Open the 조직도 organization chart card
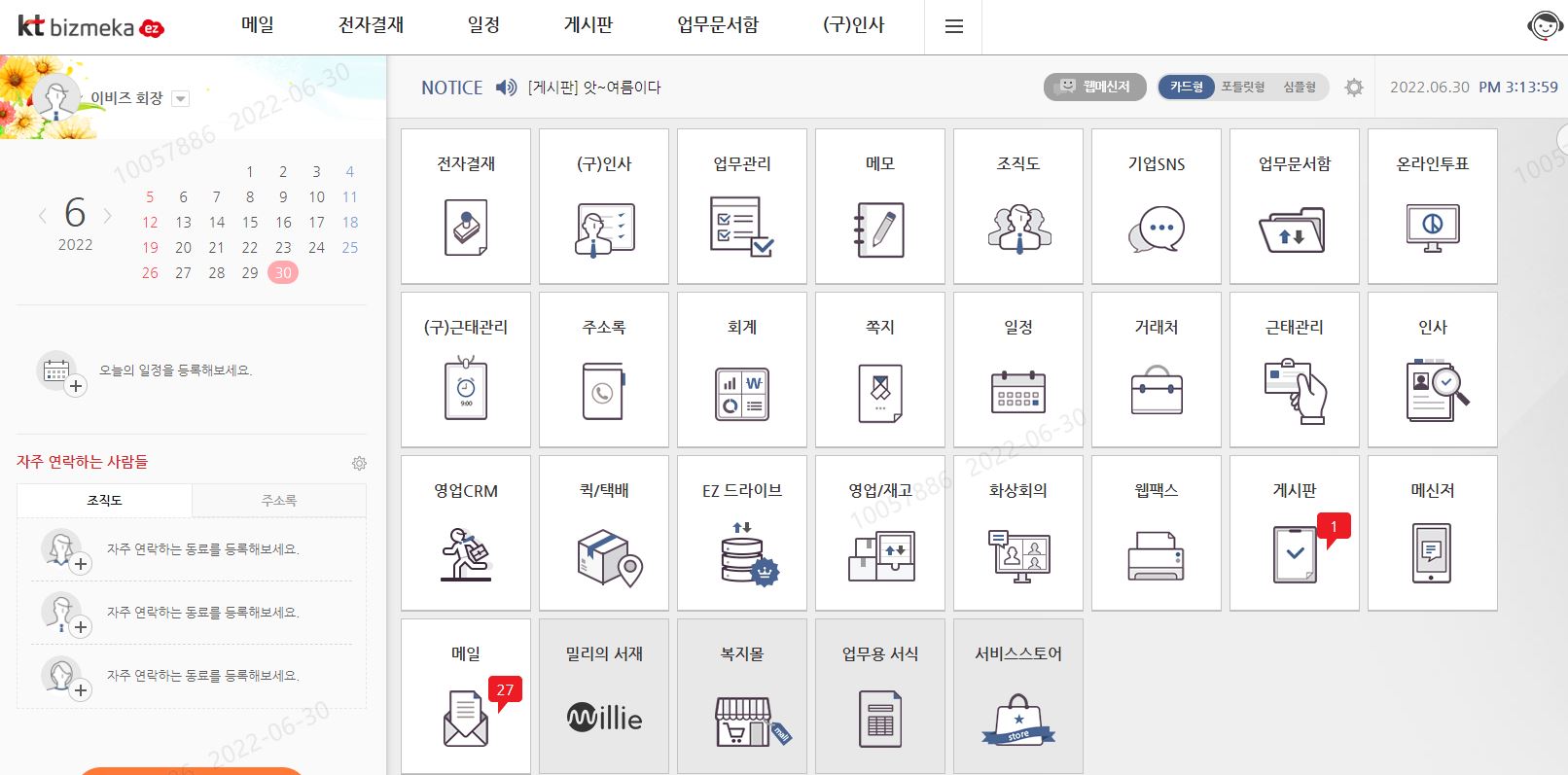1568x775 pixels. pyautogui.click(x=1018, y=227)
